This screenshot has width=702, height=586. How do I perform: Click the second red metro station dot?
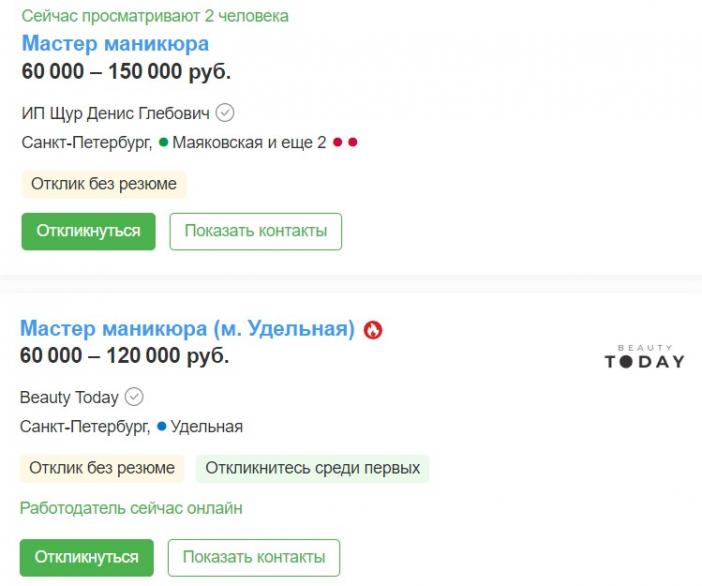pos(353,142)
